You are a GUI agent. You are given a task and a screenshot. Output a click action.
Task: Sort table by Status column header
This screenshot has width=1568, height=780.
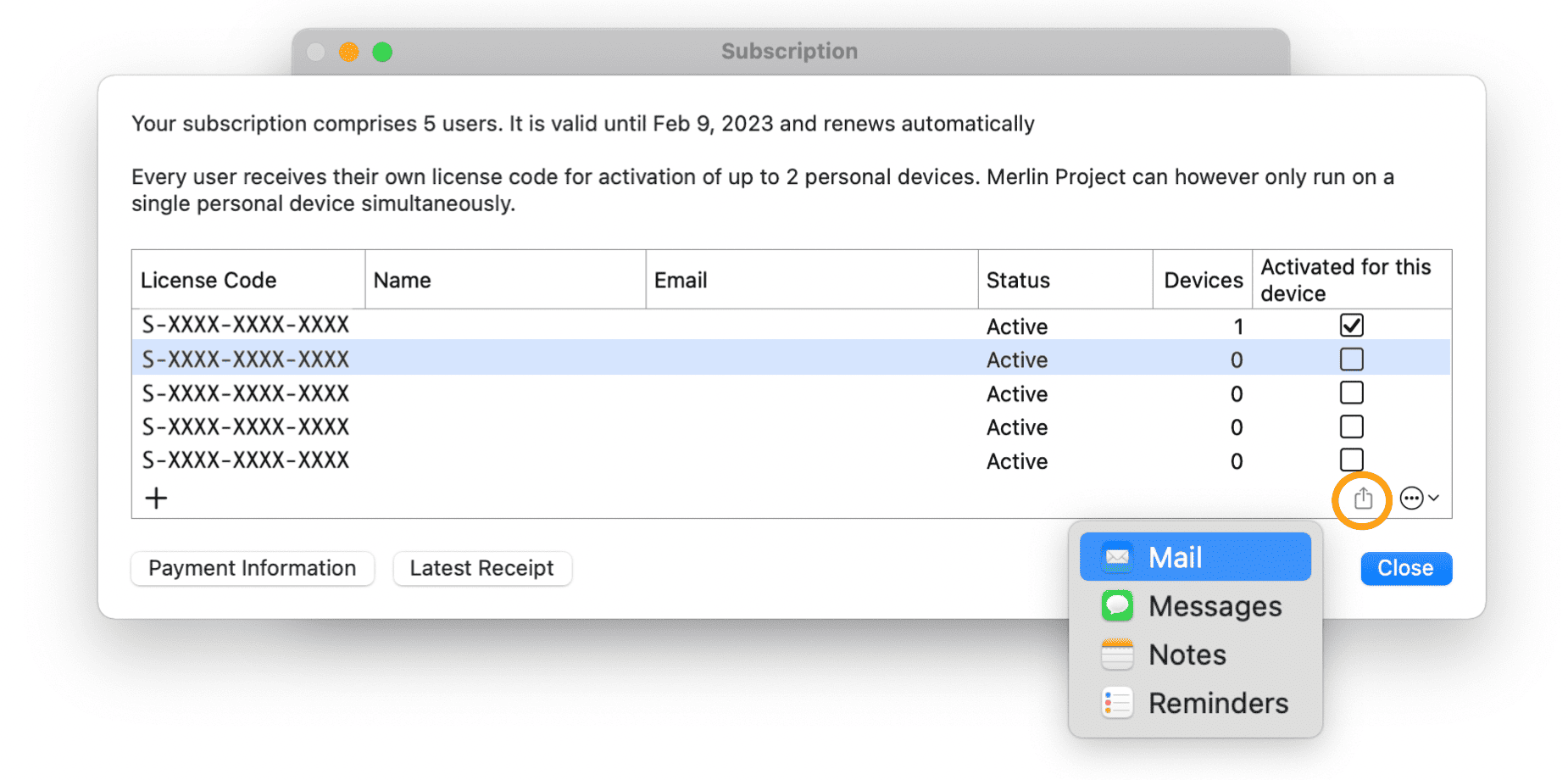[1018, 280]
